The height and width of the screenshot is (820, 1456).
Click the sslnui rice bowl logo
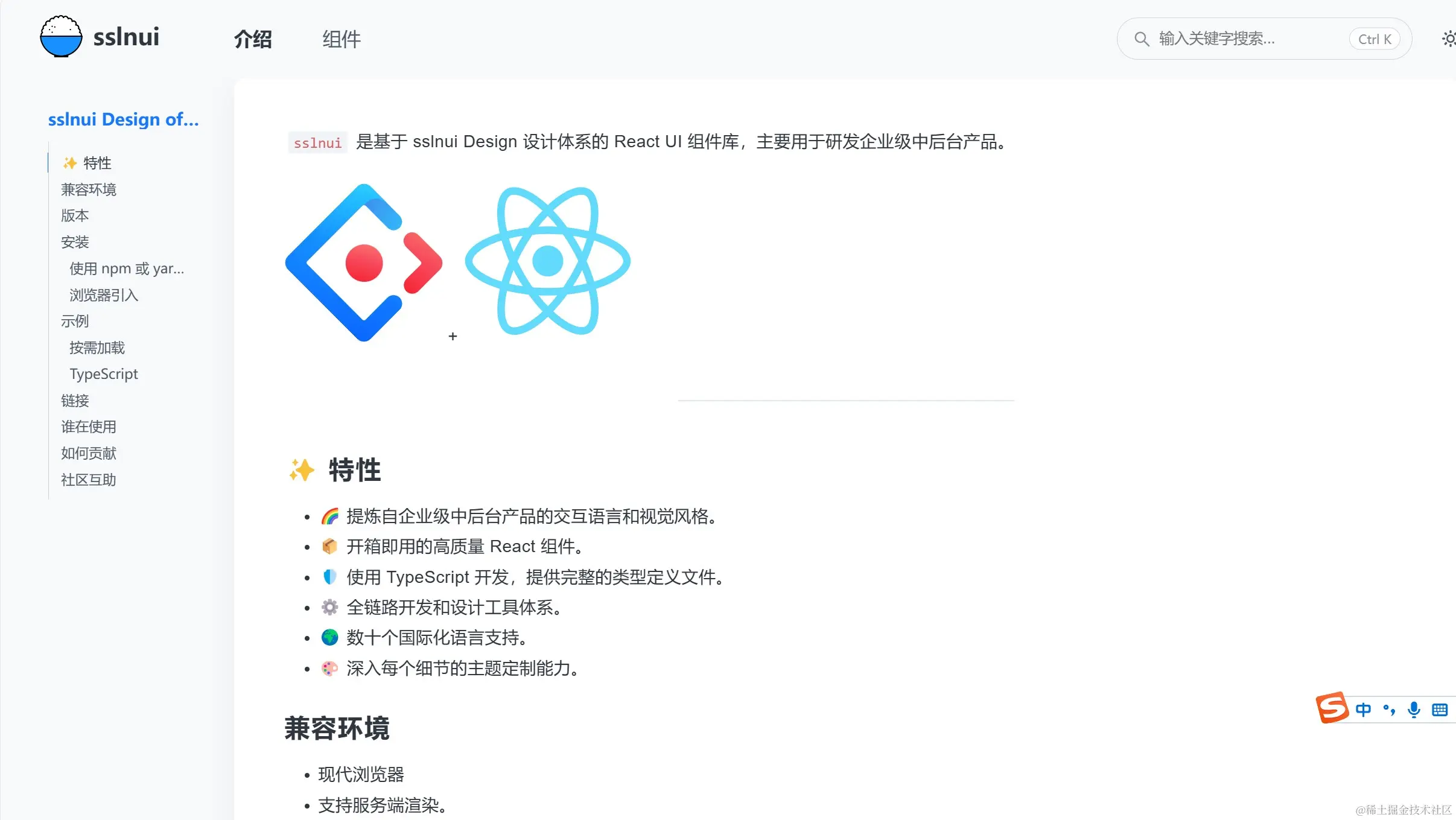(61, 37)
